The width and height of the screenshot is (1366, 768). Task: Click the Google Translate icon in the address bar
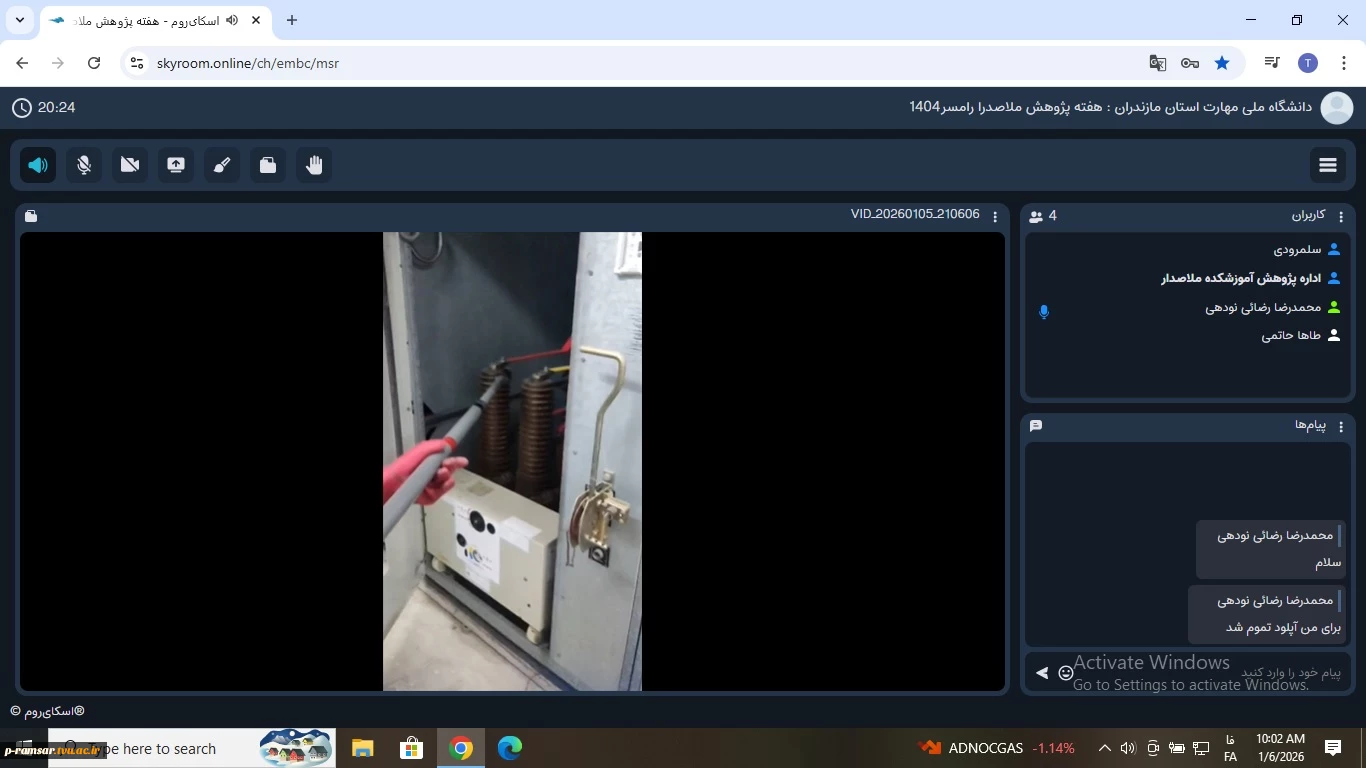tap(1158, 63)
